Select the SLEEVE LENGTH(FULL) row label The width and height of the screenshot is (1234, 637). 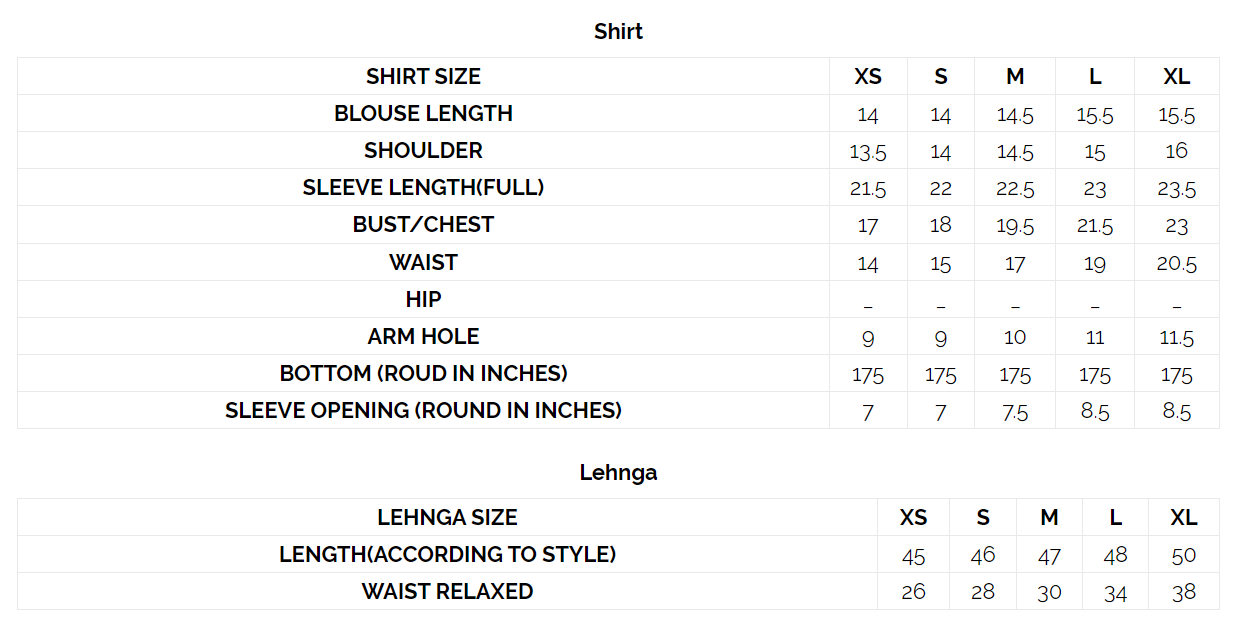point(423,187)
